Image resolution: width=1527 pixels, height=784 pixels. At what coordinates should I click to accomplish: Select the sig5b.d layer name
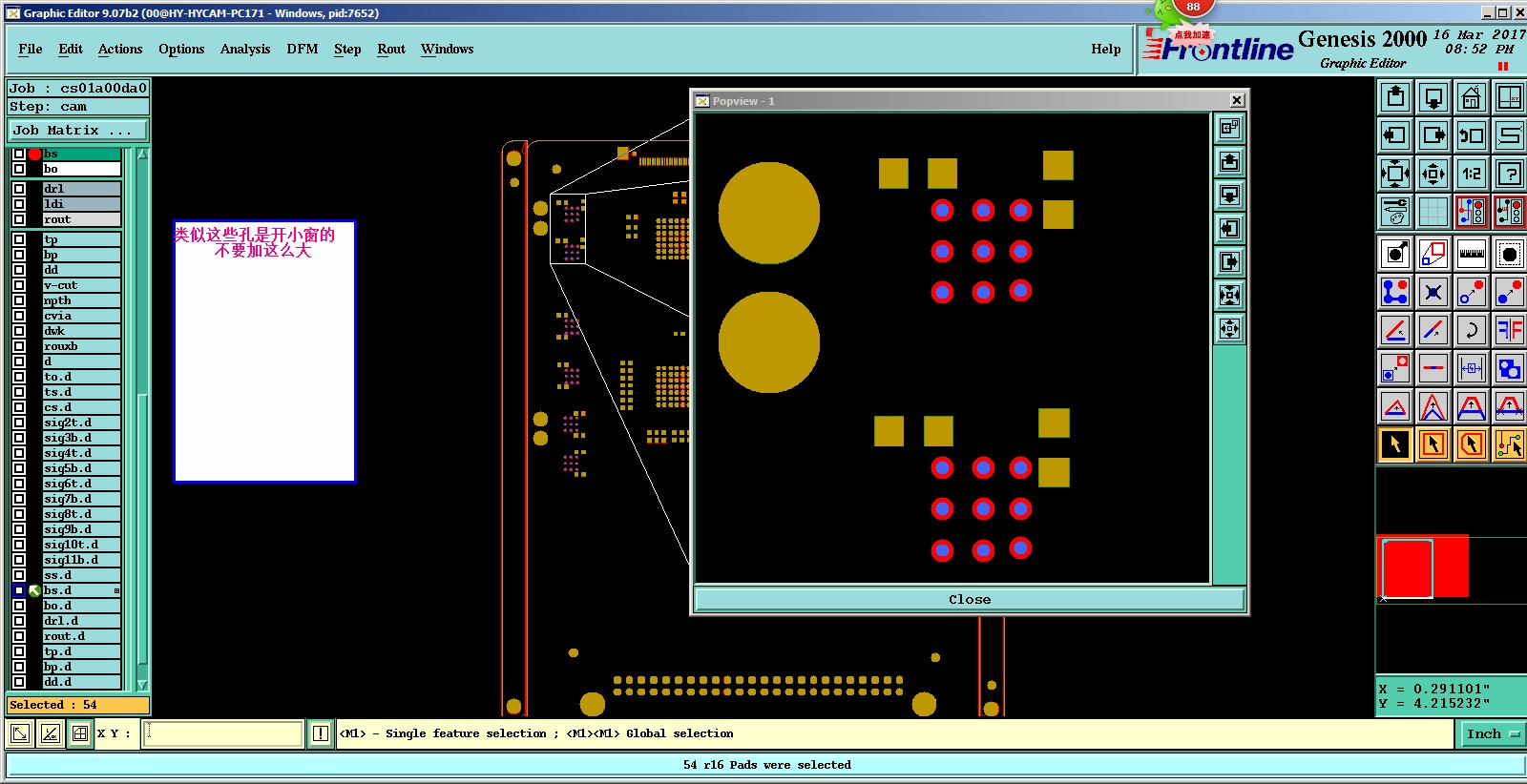(x=82, y=468)
